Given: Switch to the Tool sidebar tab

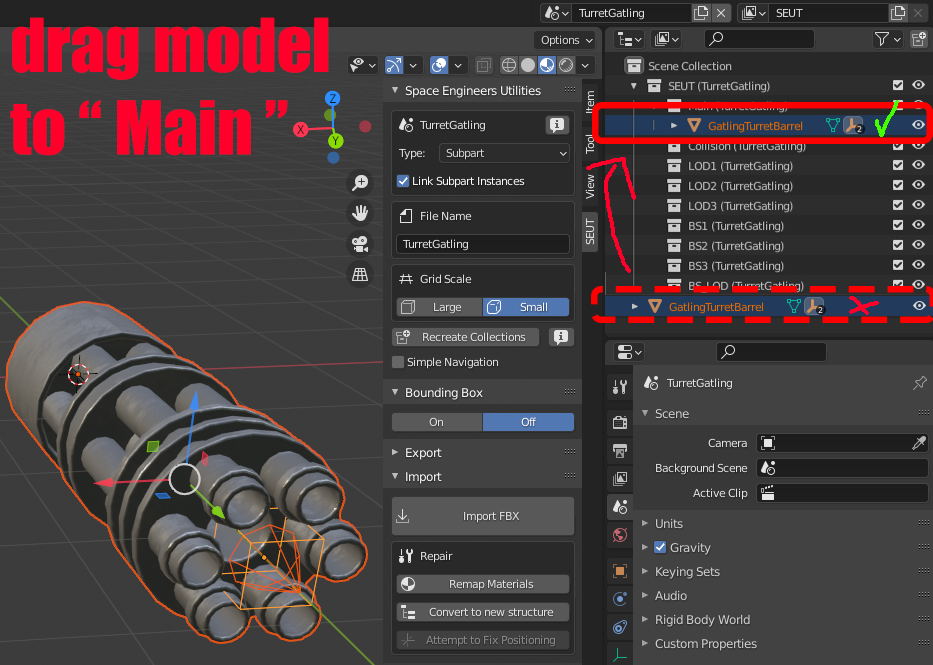Looking at the screenshot, I should [x=590, y=143].
